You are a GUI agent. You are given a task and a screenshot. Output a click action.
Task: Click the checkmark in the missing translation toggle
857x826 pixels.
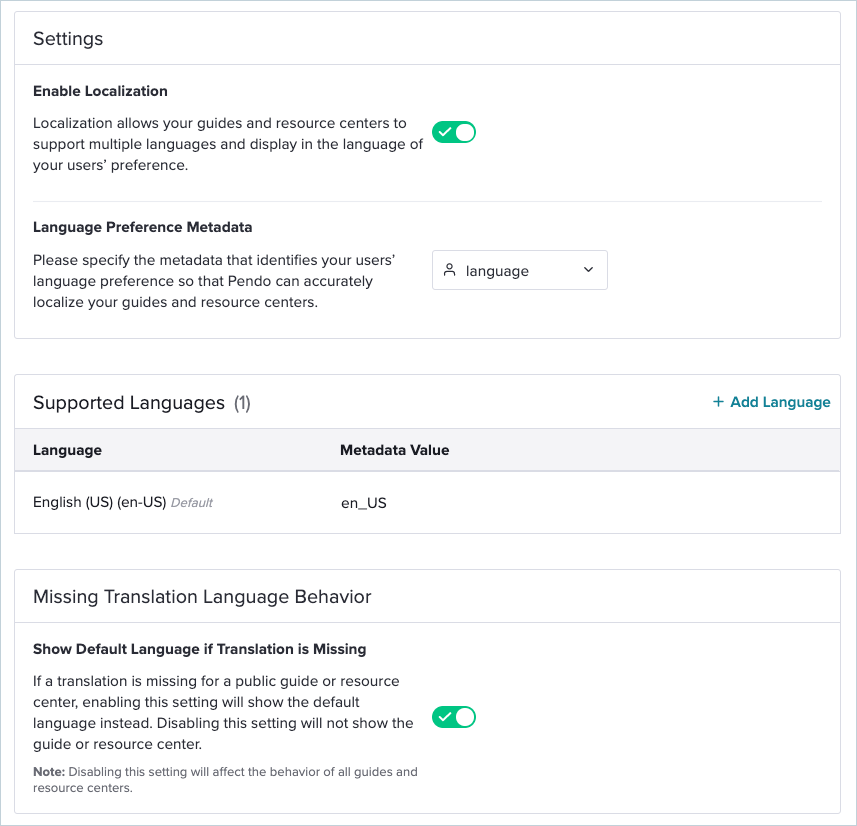(445, 717)
